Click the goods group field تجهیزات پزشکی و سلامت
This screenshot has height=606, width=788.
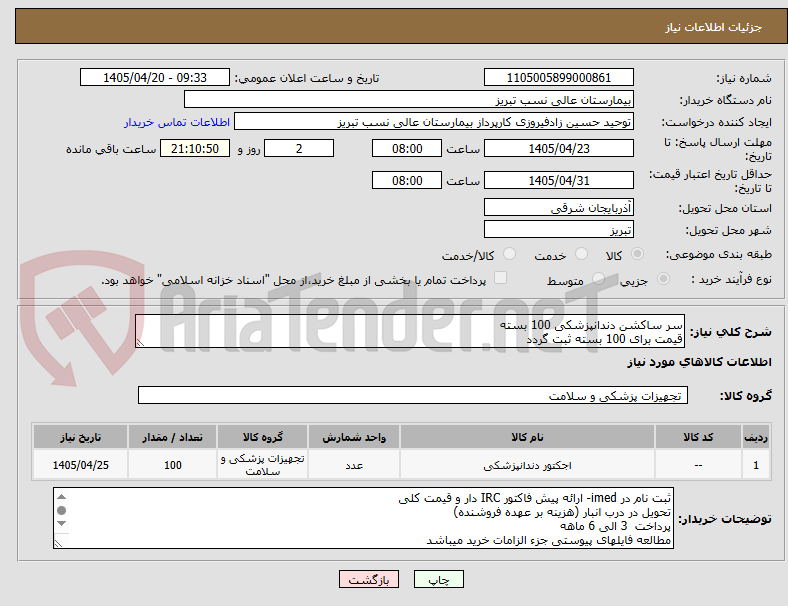[413, 395]
